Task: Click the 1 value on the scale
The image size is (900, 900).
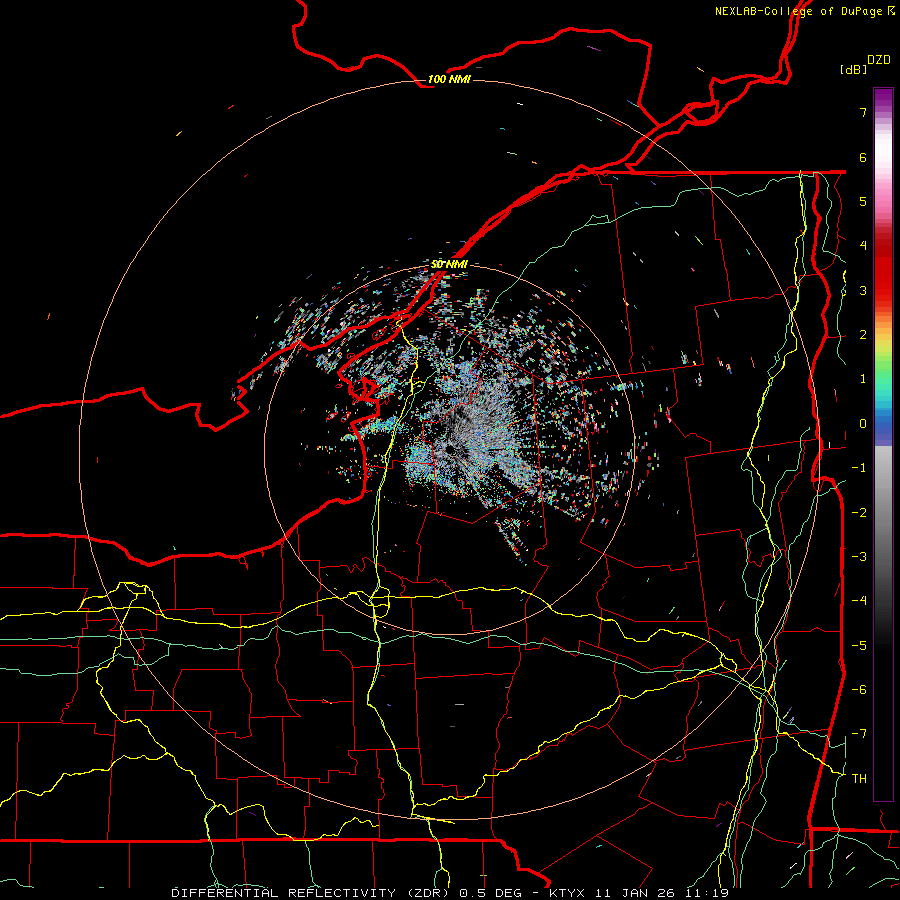Action: point(863,379)
